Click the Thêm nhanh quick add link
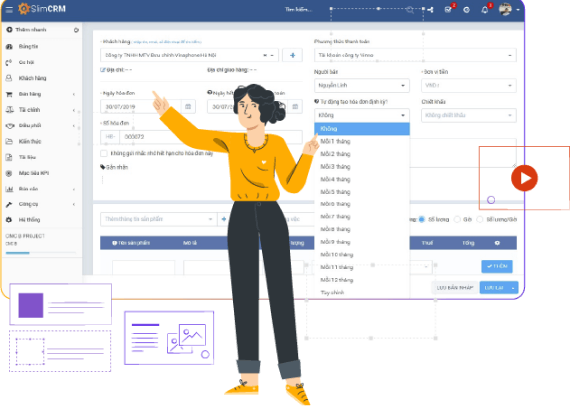This screenshot has height=406, width=570. tap(31, 29)
